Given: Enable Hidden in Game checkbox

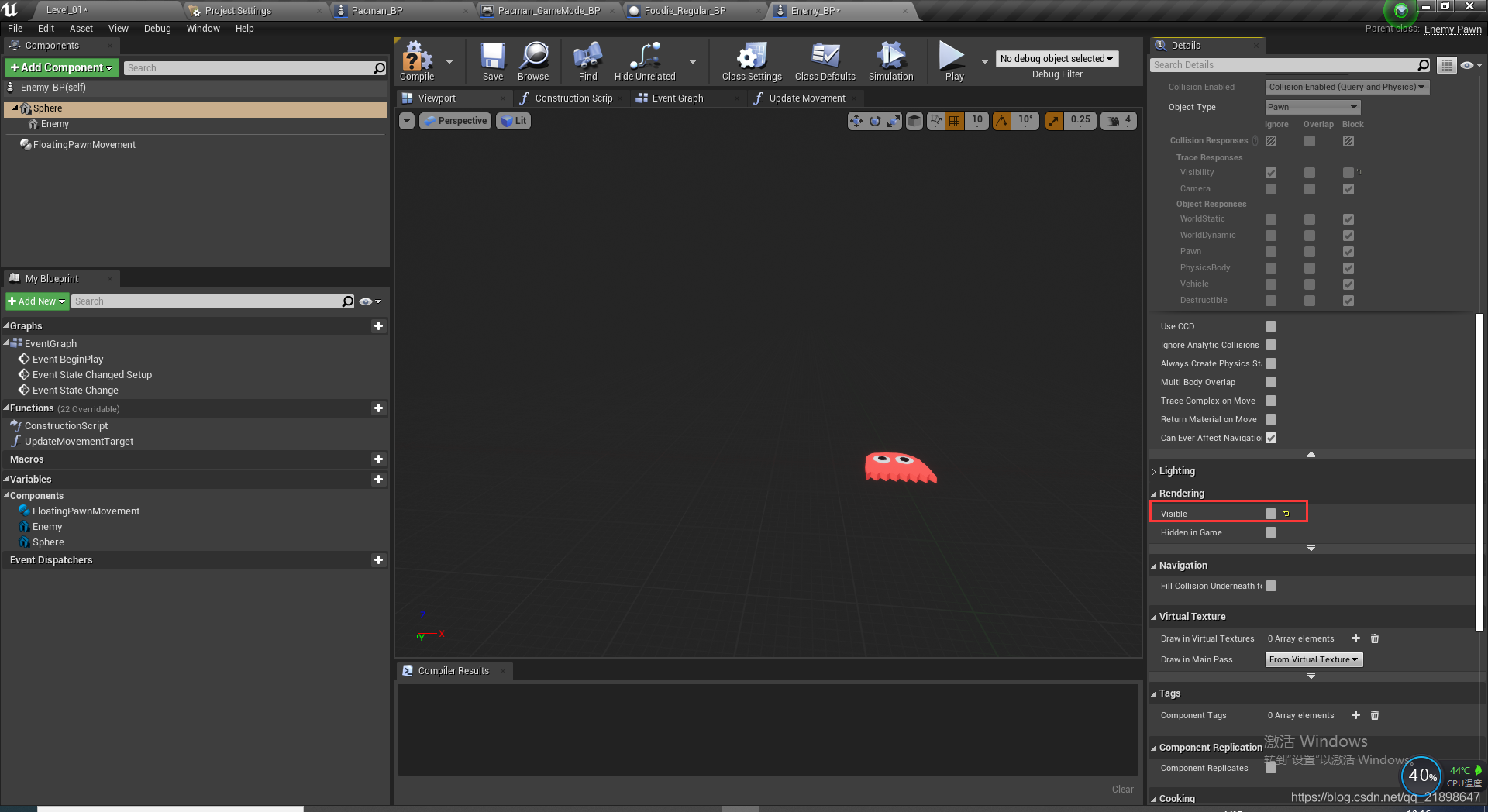Looking at the screenshot, I should (x=1271, y=532).
